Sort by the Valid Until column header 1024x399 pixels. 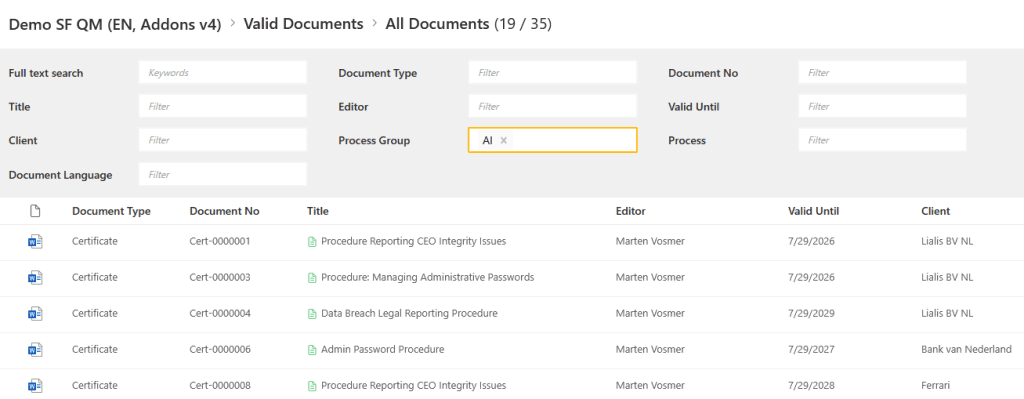(814, 211)
